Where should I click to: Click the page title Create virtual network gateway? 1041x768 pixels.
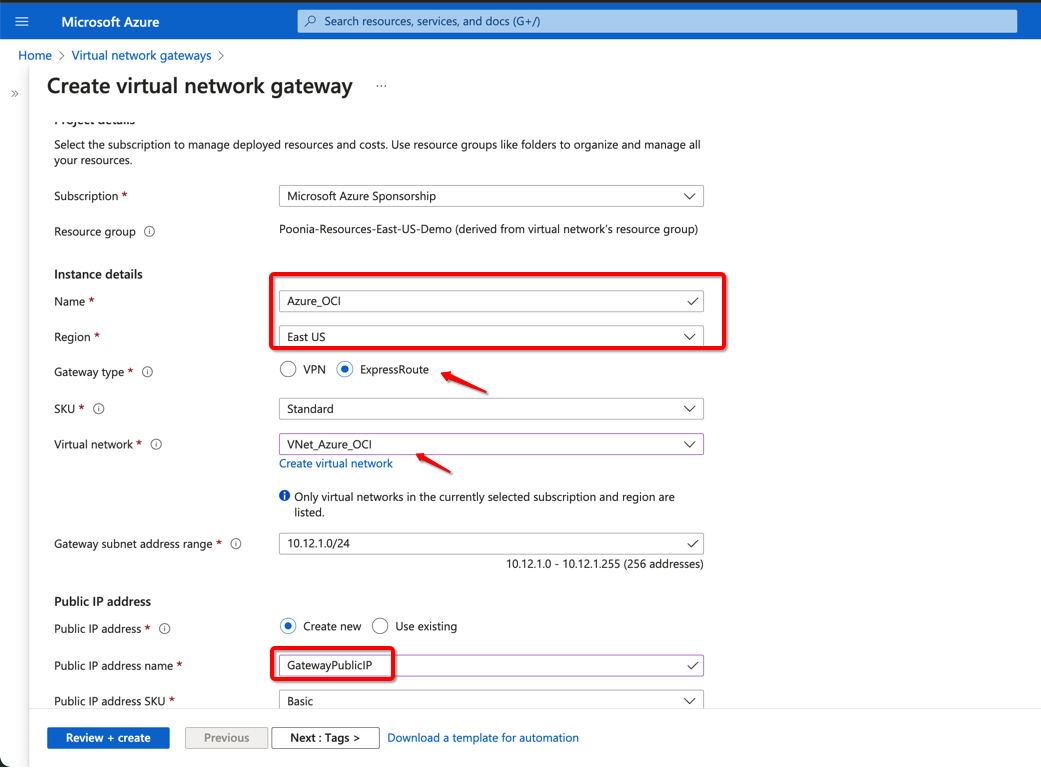(x=200, y=86)
